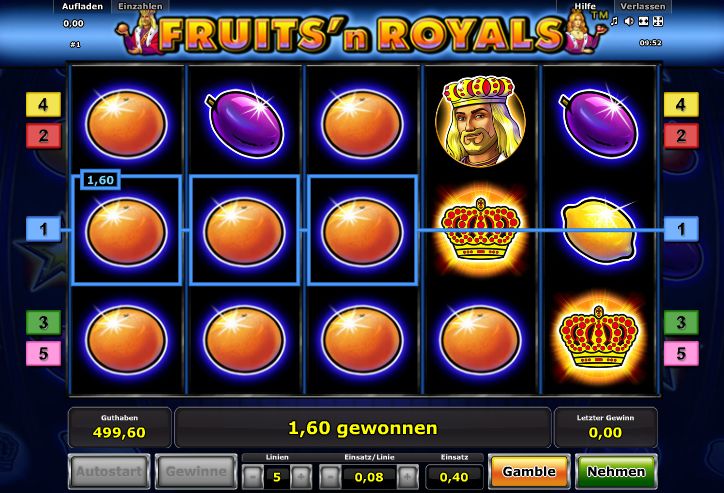Increase Einsatz/Linie with plus button
This screenshot has width=724, height=493.
tap(407, 476)
